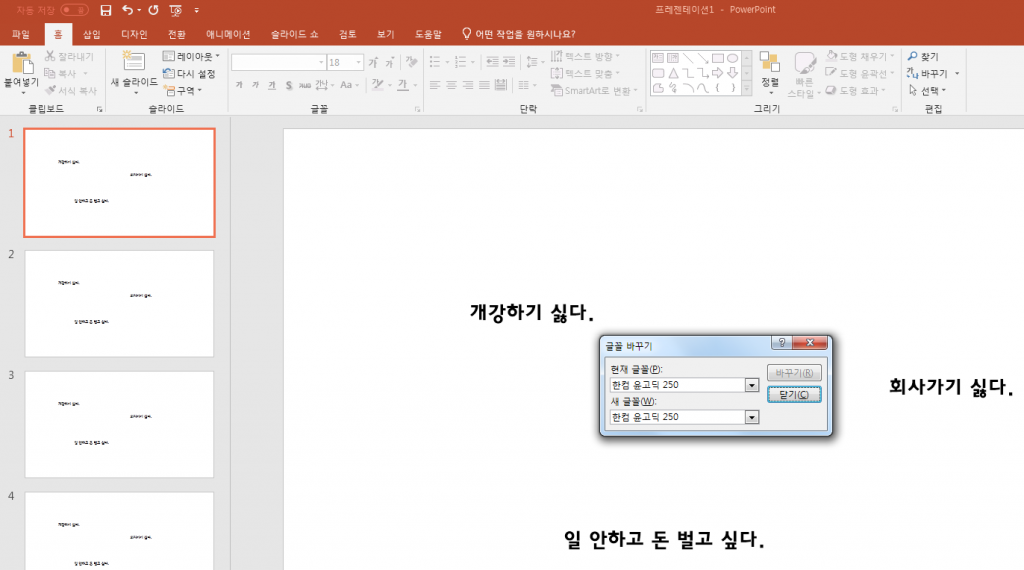
Task: Switch to the 디자인 tab
Action: 134,34
